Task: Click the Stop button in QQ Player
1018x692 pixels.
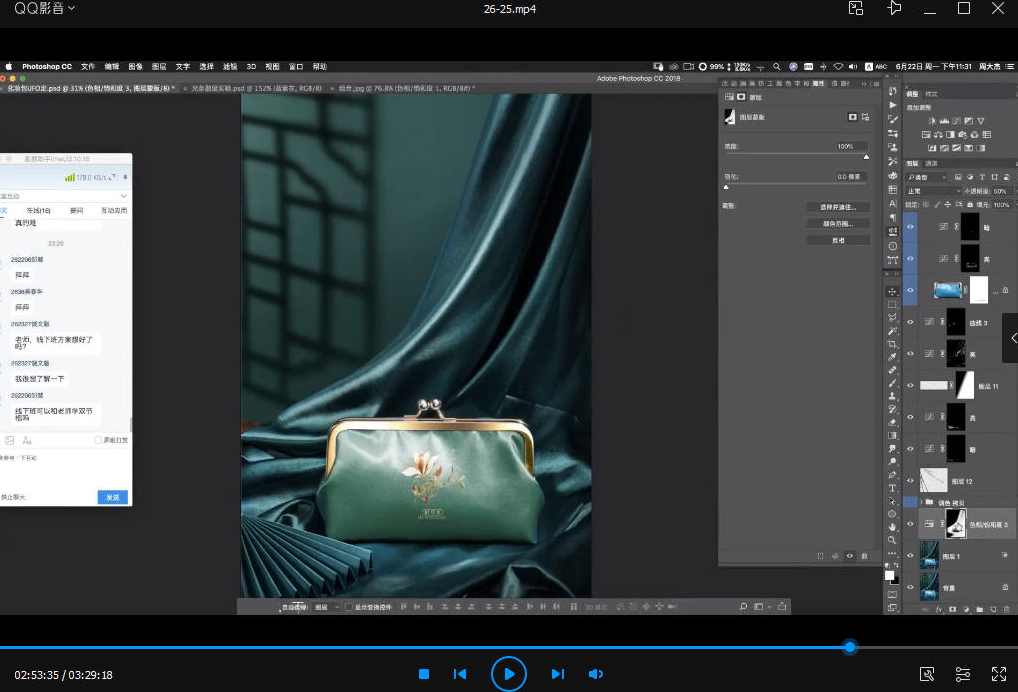Action: pyautogui.click(x=424, y=674)
